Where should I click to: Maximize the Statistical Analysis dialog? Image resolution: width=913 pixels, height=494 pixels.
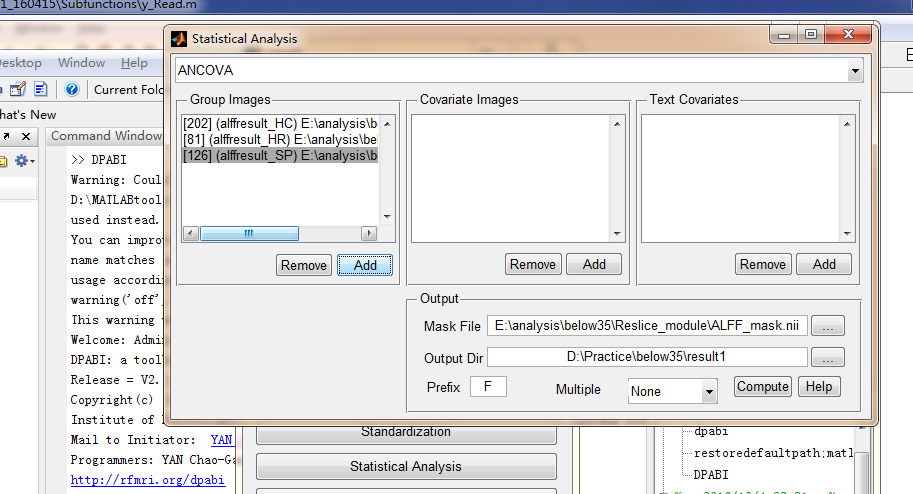point(811,35)
